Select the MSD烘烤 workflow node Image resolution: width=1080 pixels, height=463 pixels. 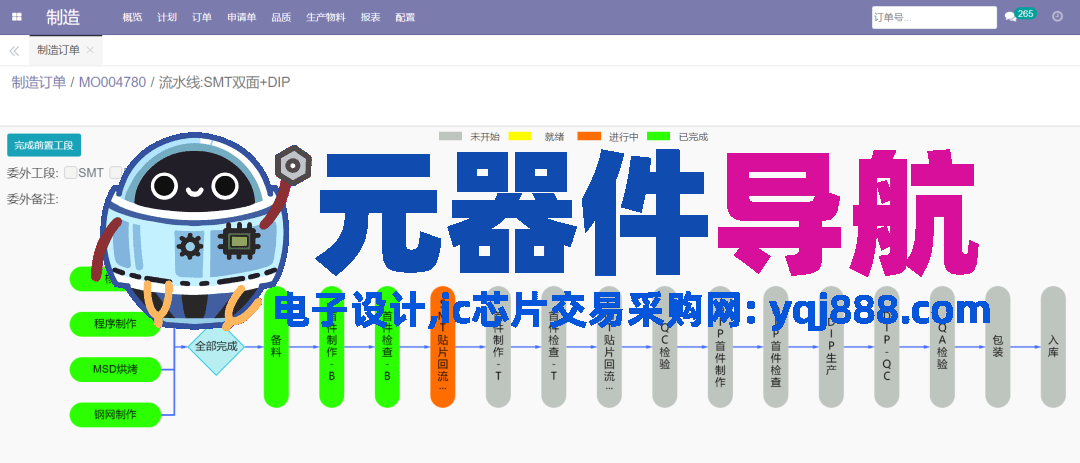coord(115,369)
